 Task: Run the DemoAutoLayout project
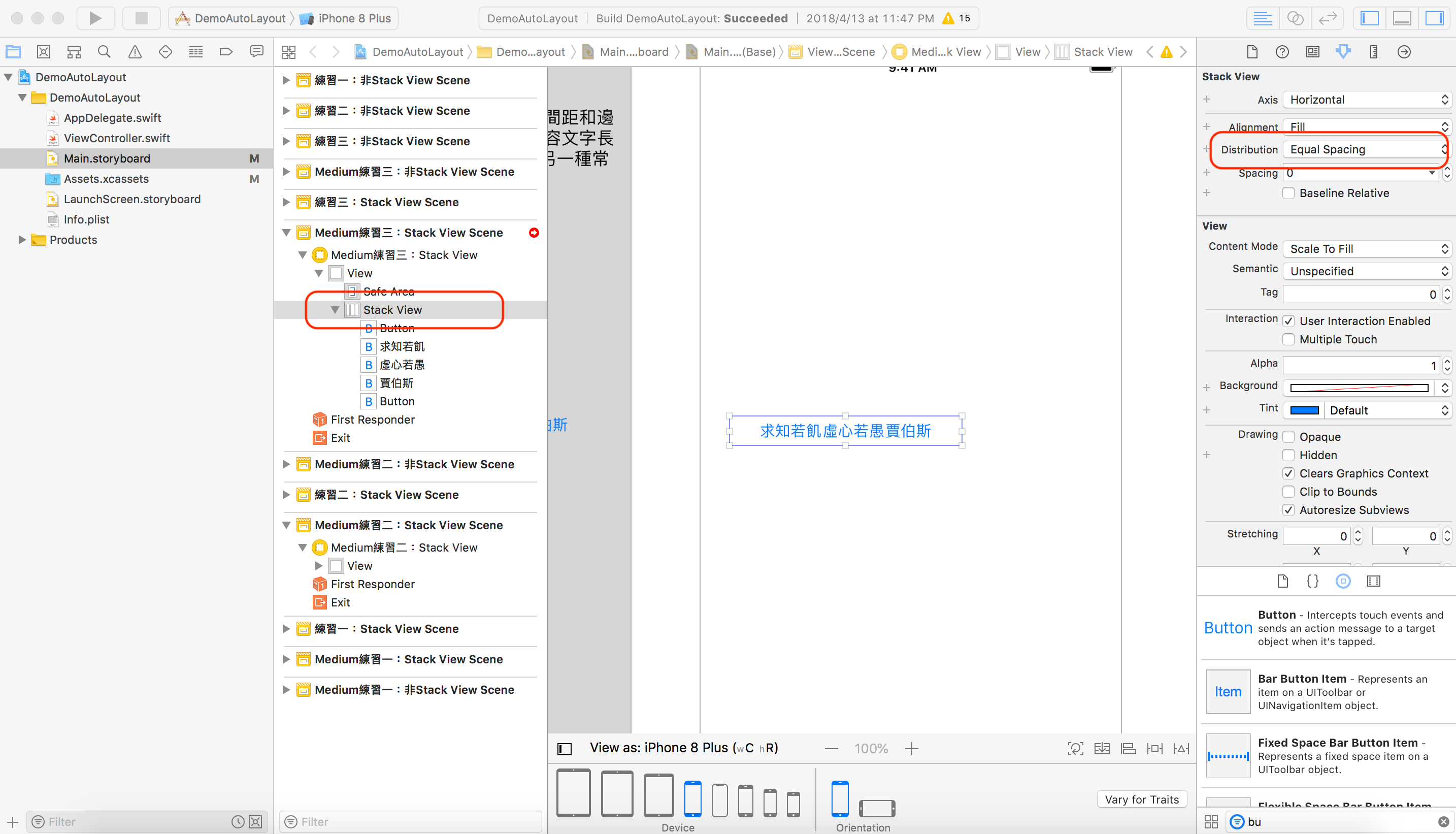tap(95, 18)
